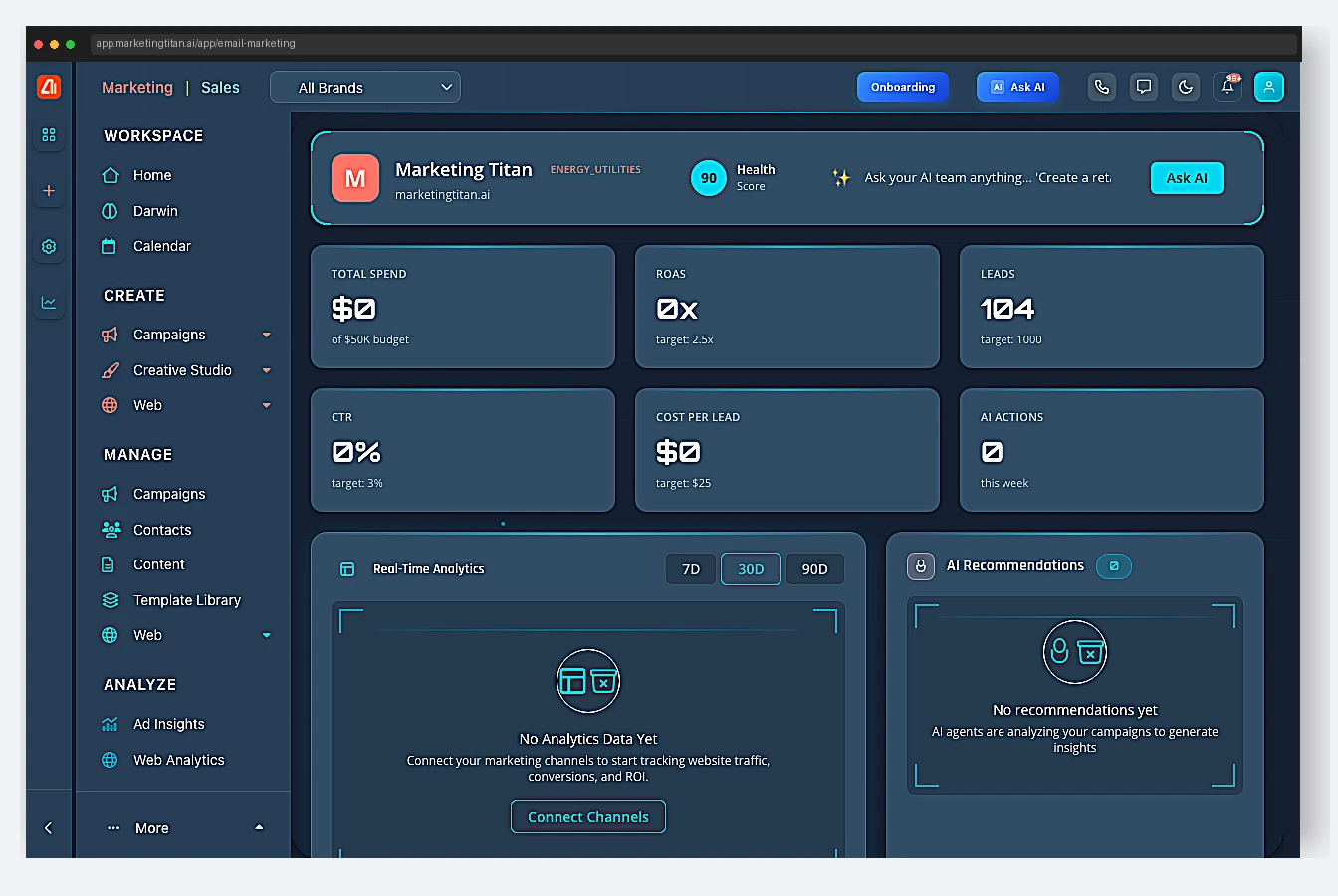
Task: Open the chat messages icon in the top bar
Action: coord(1143,87)
